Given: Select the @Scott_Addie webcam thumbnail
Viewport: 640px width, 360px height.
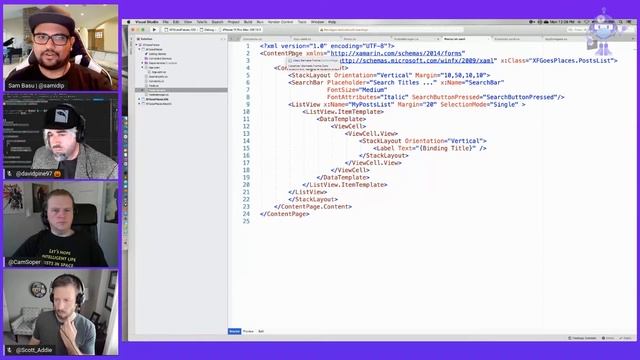Looking at the screenshot, I should tap(61, 312).
